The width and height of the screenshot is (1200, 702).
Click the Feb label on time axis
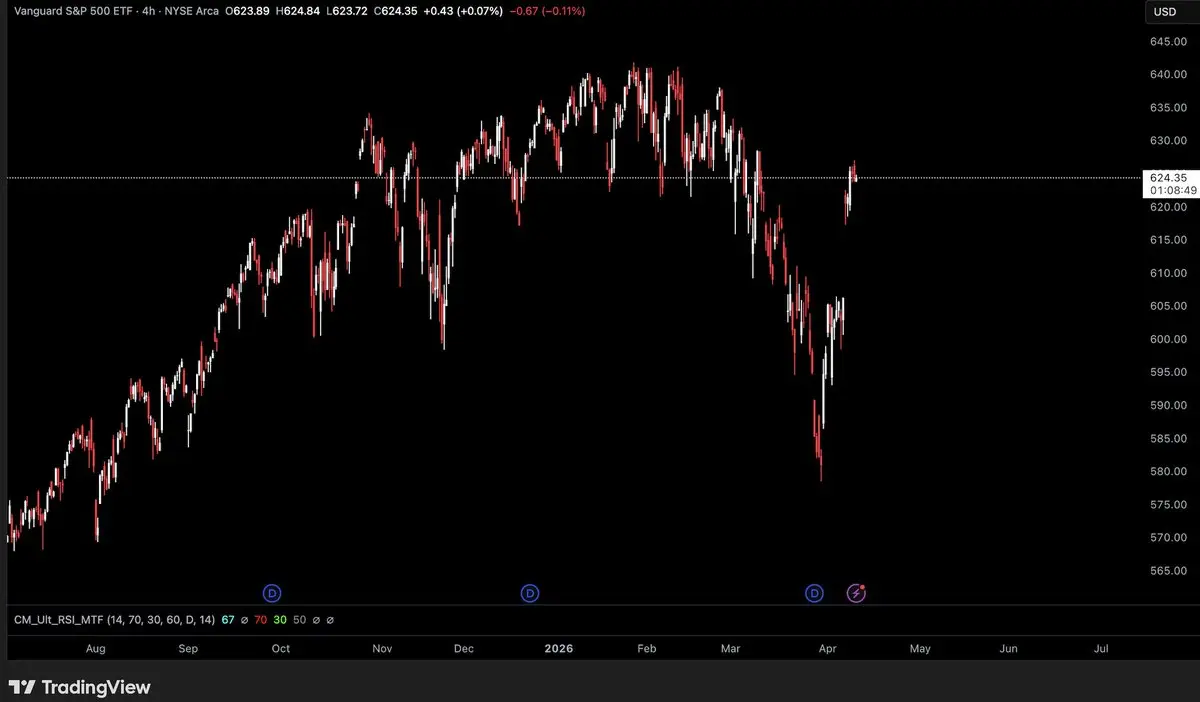click(x=647, y=648)
